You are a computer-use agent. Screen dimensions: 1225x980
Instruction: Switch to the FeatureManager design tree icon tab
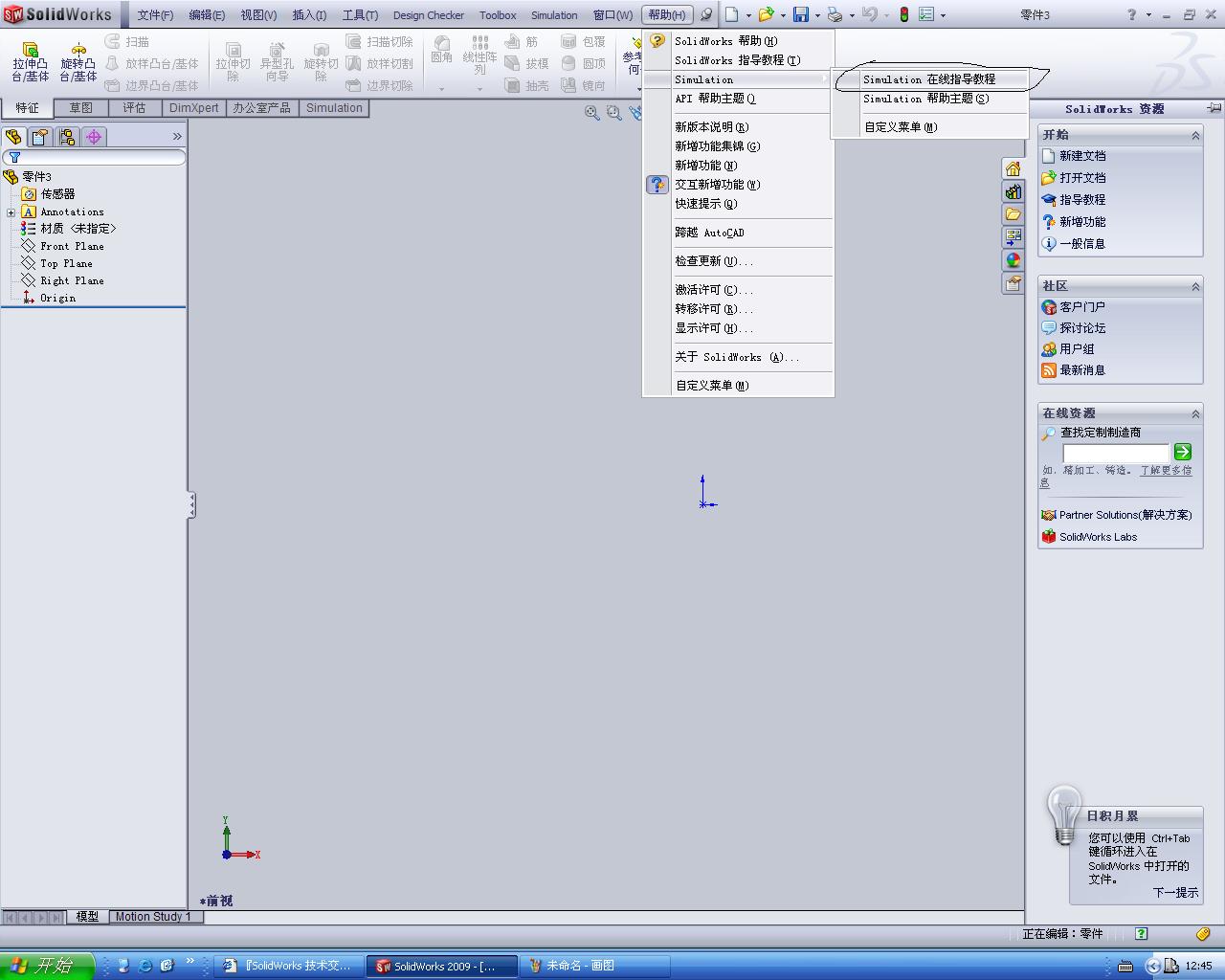pos(13,137)
